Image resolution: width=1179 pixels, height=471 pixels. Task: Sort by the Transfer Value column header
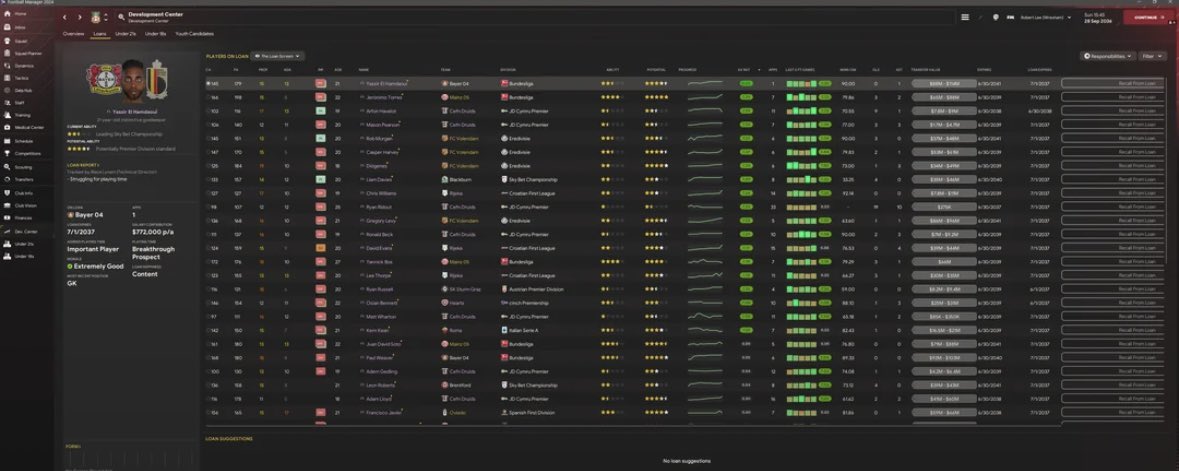pyautogui.click(x=926, y=70)
